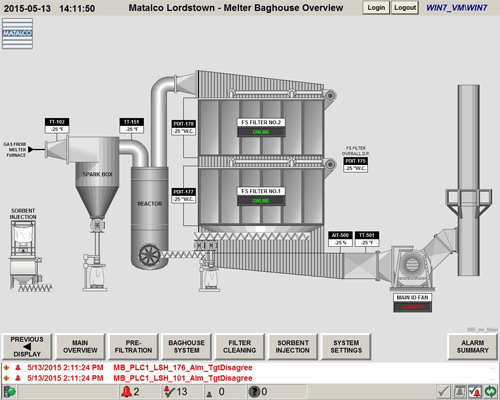Image resolution: width=500 pixels, height=400 pixels.
Task: Click the small grey bell counter icon
Action: tap(209, 394)
